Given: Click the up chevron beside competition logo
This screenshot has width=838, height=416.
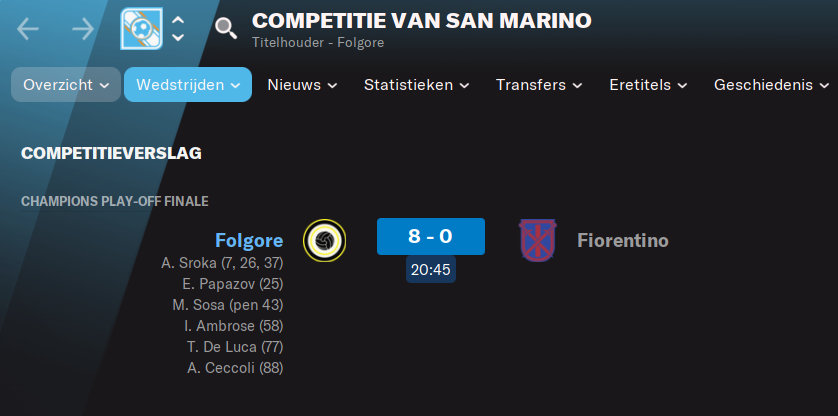Looking at the screenshot, I should (178, 20).
